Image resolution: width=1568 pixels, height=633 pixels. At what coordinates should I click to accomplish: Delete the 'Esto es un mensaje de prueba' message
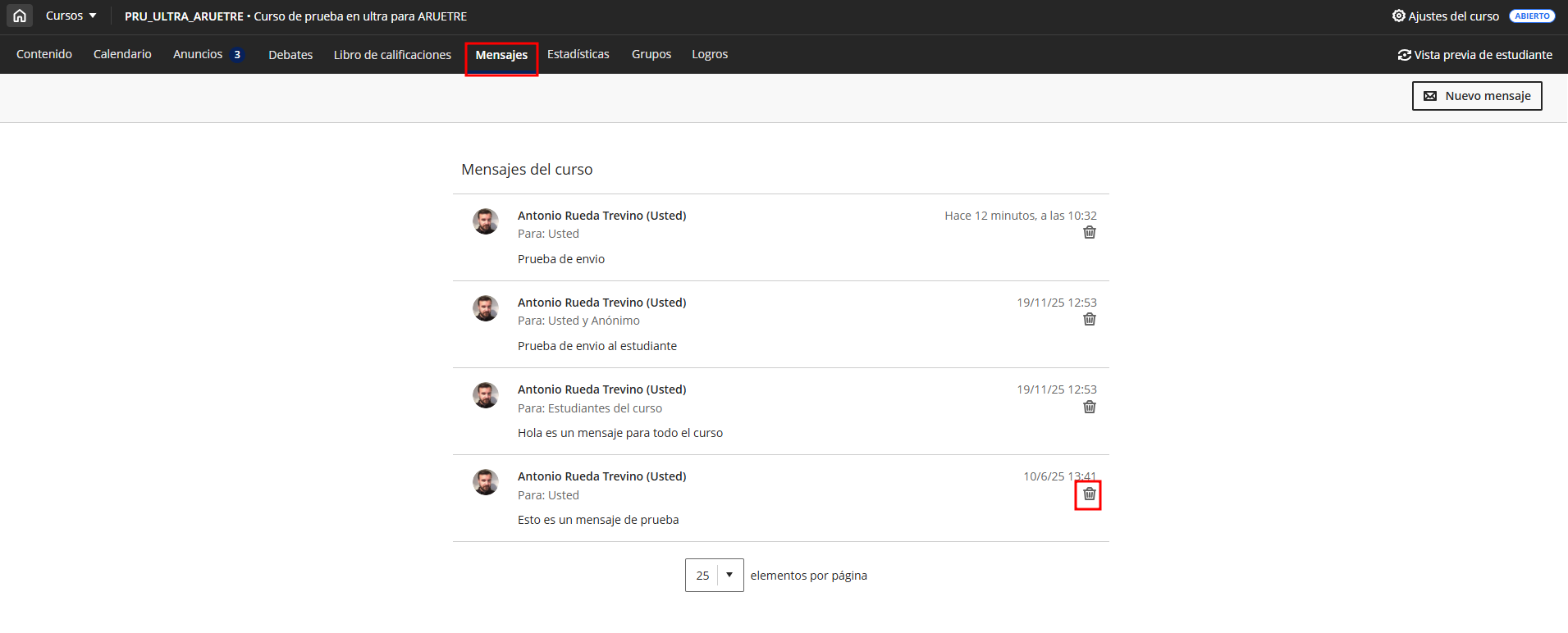point(1089,494)
